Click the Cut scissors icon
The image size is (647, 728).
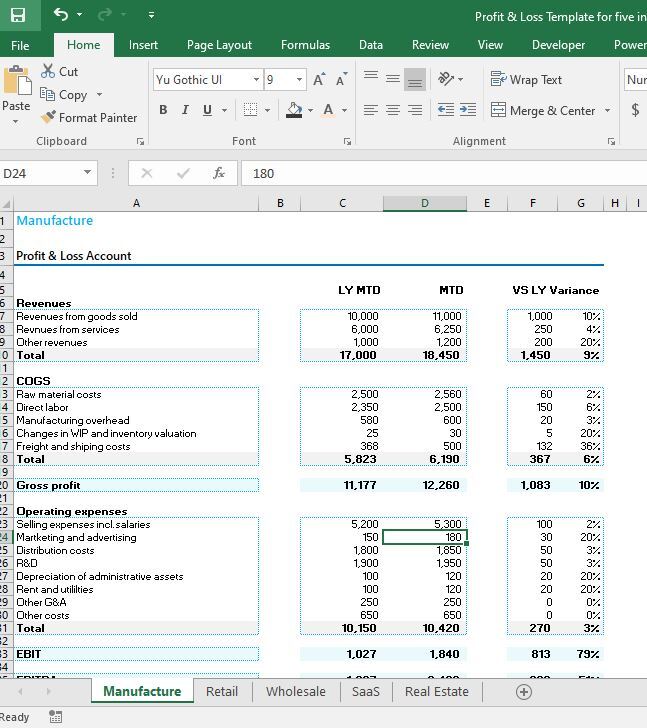[x=48, y=71]
